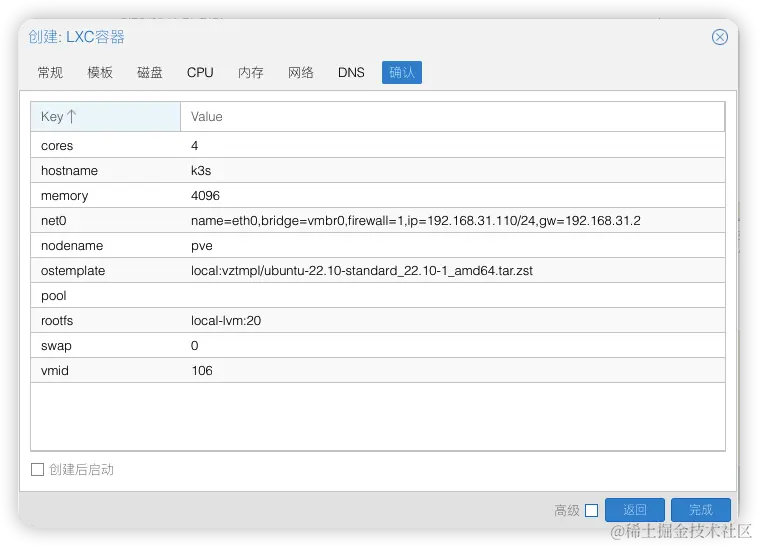Select the nodename key cell
758x546 pixels.
click(x=105, y=246)
